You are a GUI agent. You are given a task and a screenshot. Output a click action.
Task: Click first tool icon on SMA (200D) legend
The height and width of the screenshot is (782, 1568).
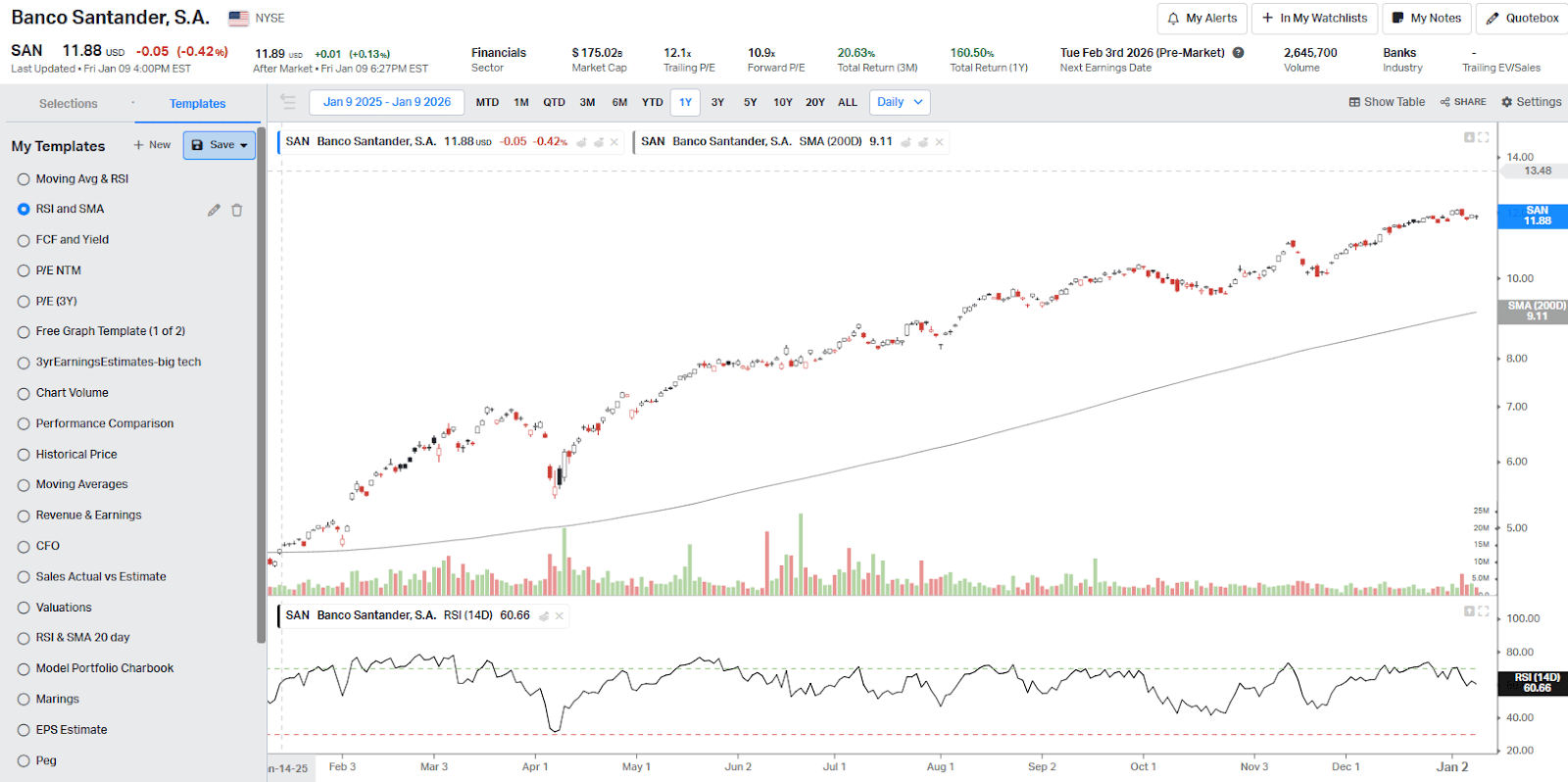click(x=906, y=142)
